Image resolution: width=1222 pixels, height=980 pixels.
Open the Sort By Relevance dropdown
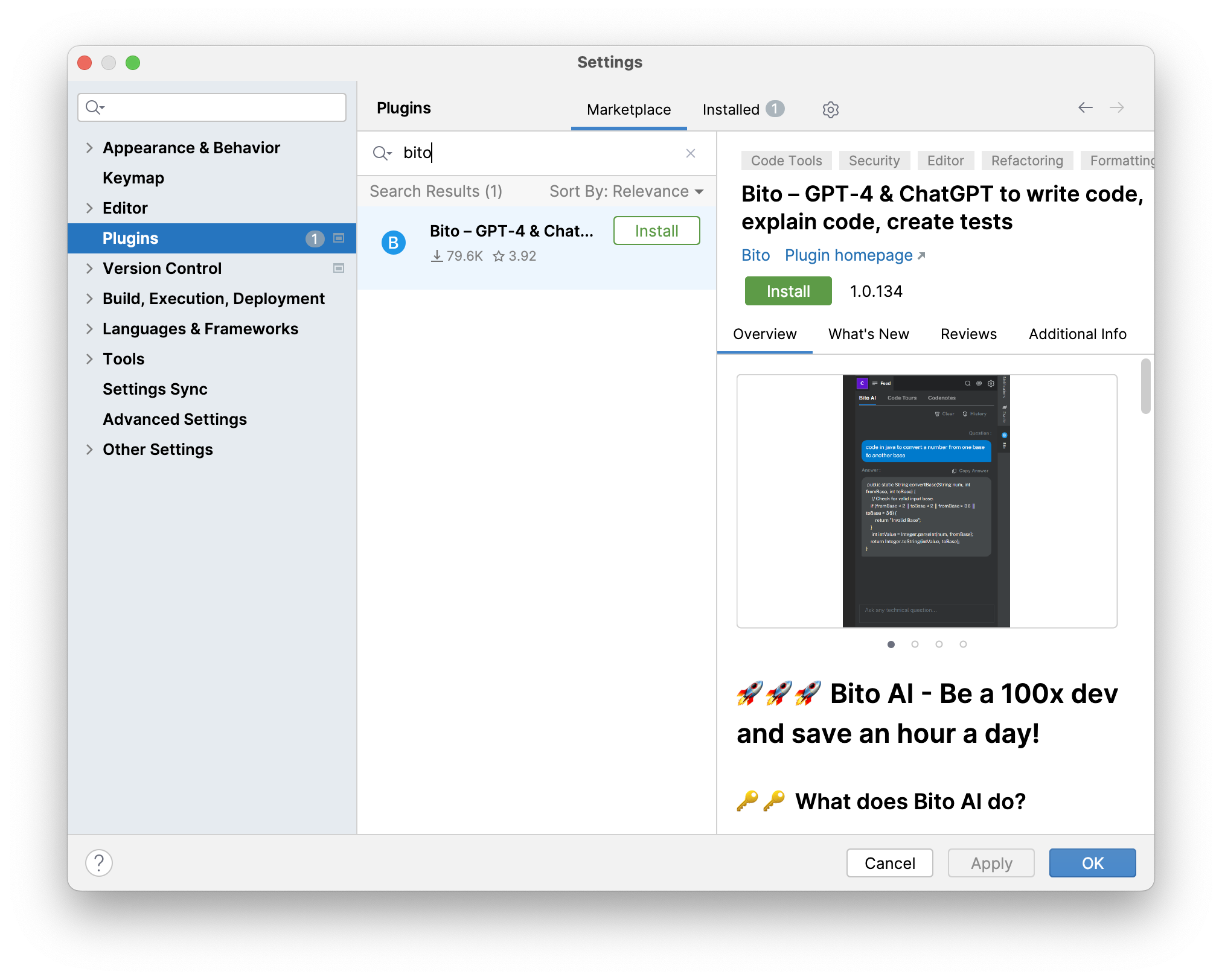626,191
